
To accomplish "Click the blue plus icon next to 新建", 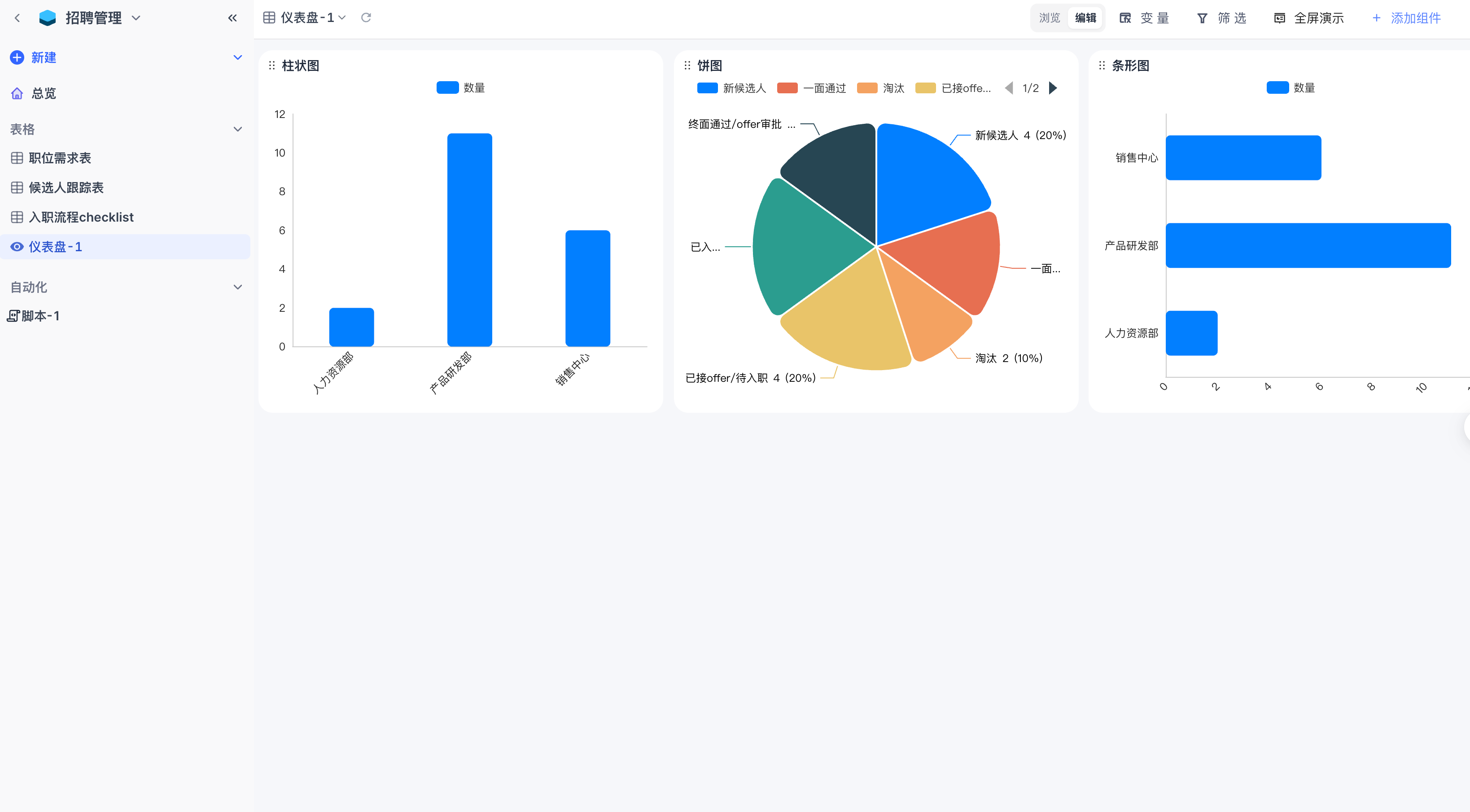I will pyautogui.click(x=17, y=57).
